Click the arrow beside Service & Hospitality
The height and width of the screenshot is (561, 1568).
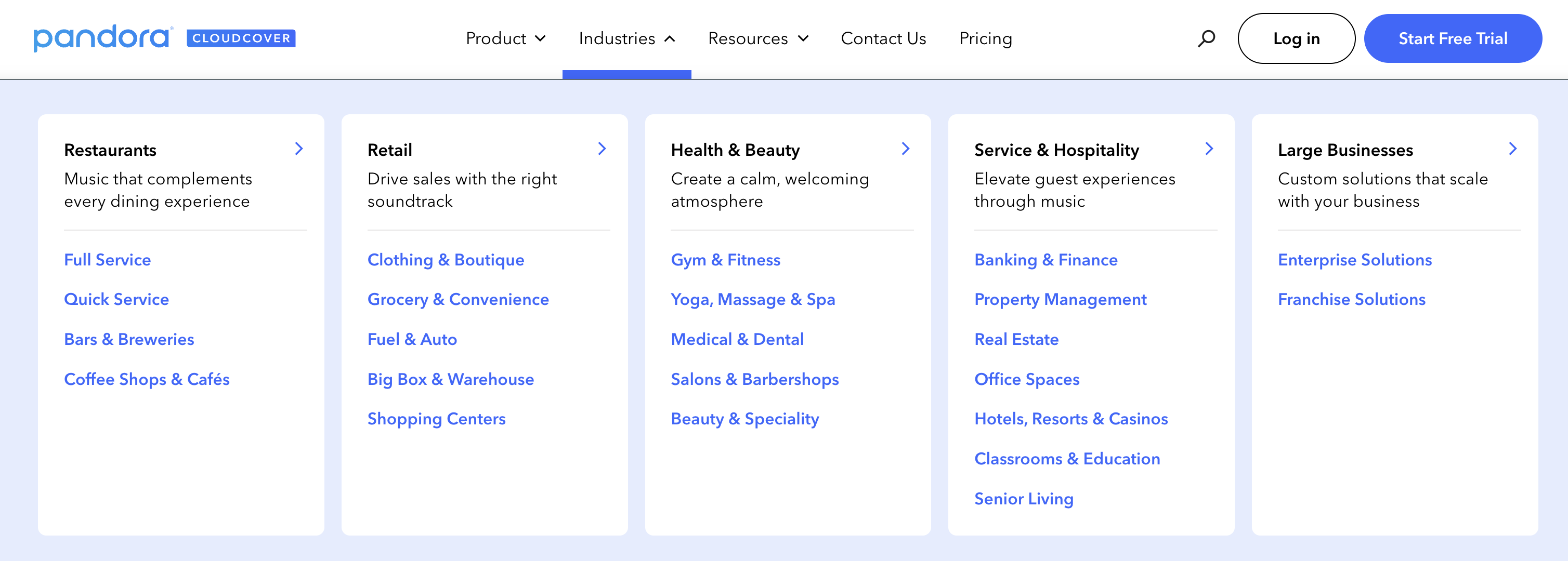pos(1209,149)
